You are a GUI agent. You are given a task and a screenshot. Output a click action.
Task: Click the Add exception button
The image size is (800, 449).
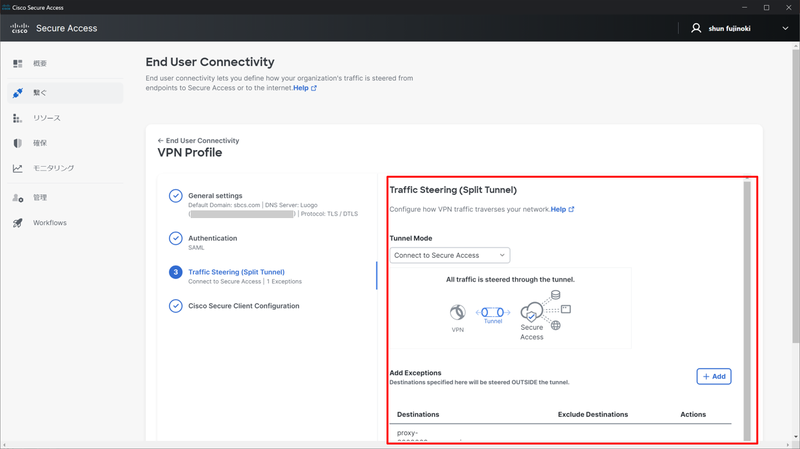click(714, 377)
